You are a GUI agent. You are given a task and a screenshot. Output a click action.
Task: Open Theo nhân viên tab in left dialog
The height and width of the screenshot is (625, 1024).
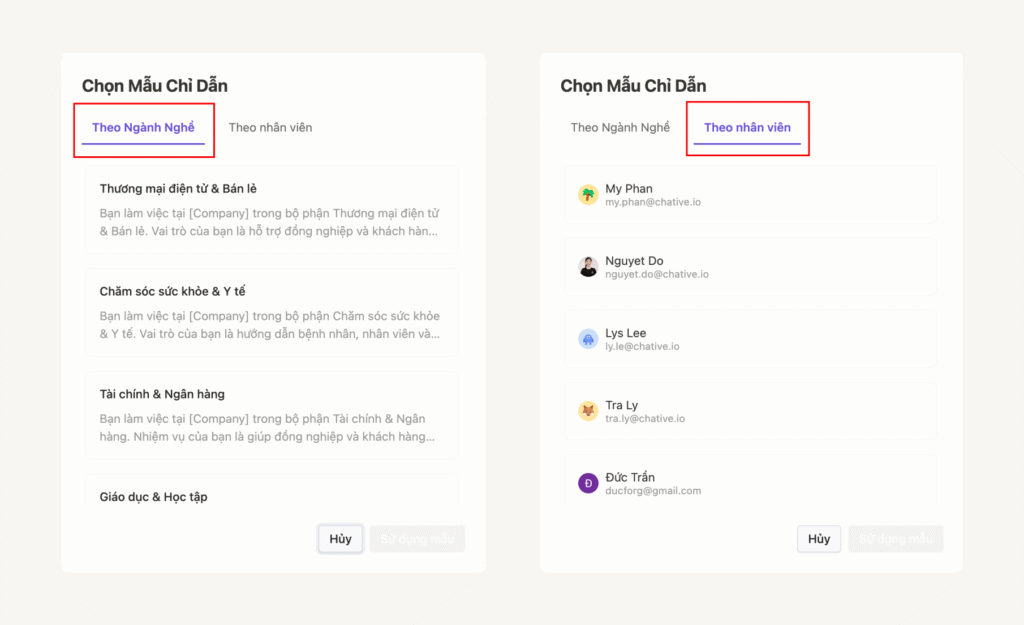point(270,128)
